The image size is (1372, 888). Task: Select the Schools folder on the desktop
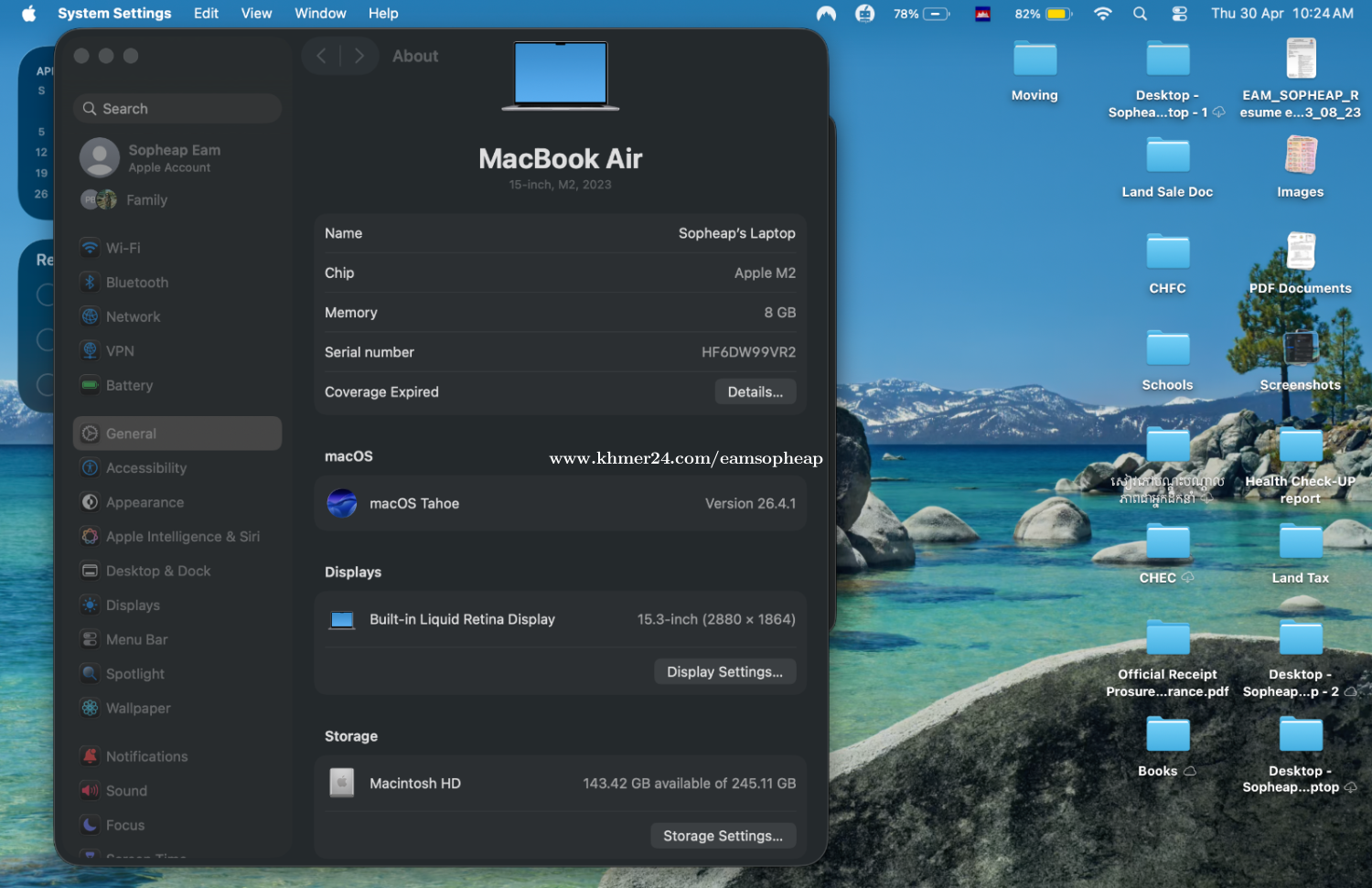[x=1168, y=361]
